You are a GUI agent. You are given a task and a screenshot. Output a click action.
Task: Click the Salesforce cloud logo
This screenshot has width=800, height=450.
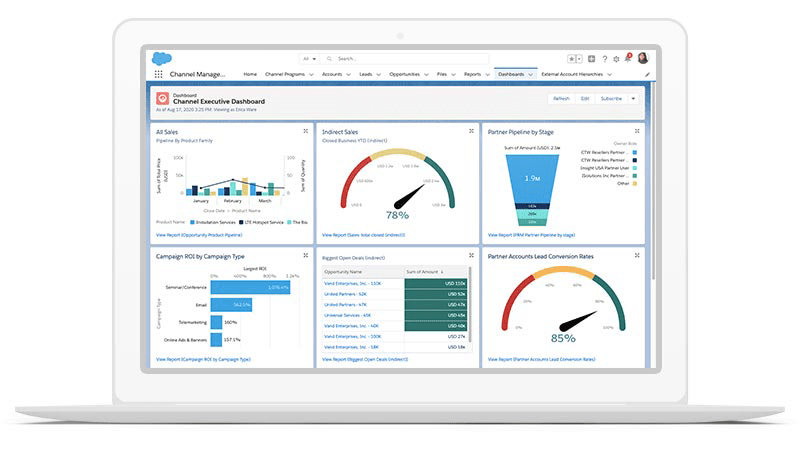[x=162, y=58]
